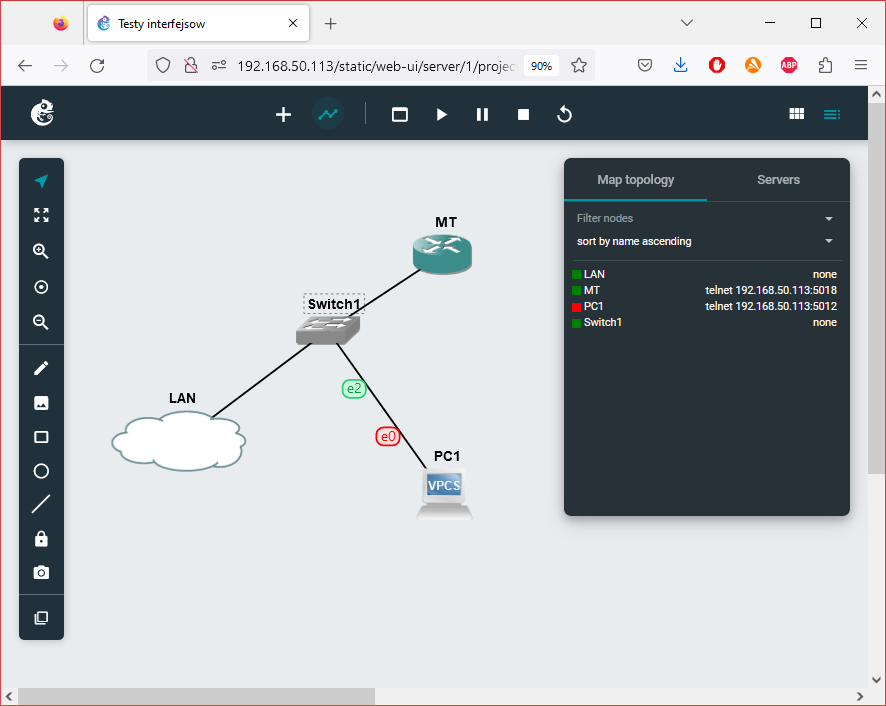Expand the Filter nodes dropdown

click(828, 218)
